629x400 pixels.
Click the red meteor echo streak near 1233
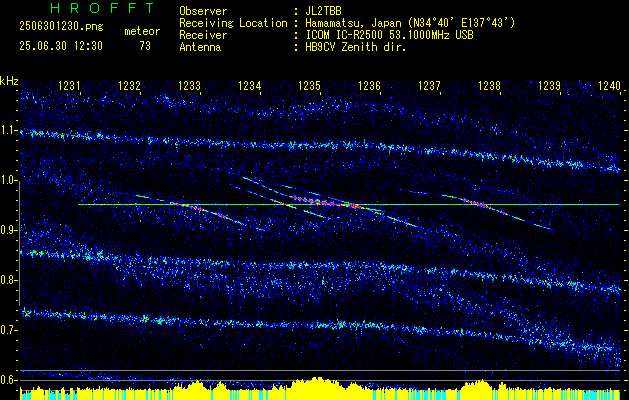coord(201,209)
